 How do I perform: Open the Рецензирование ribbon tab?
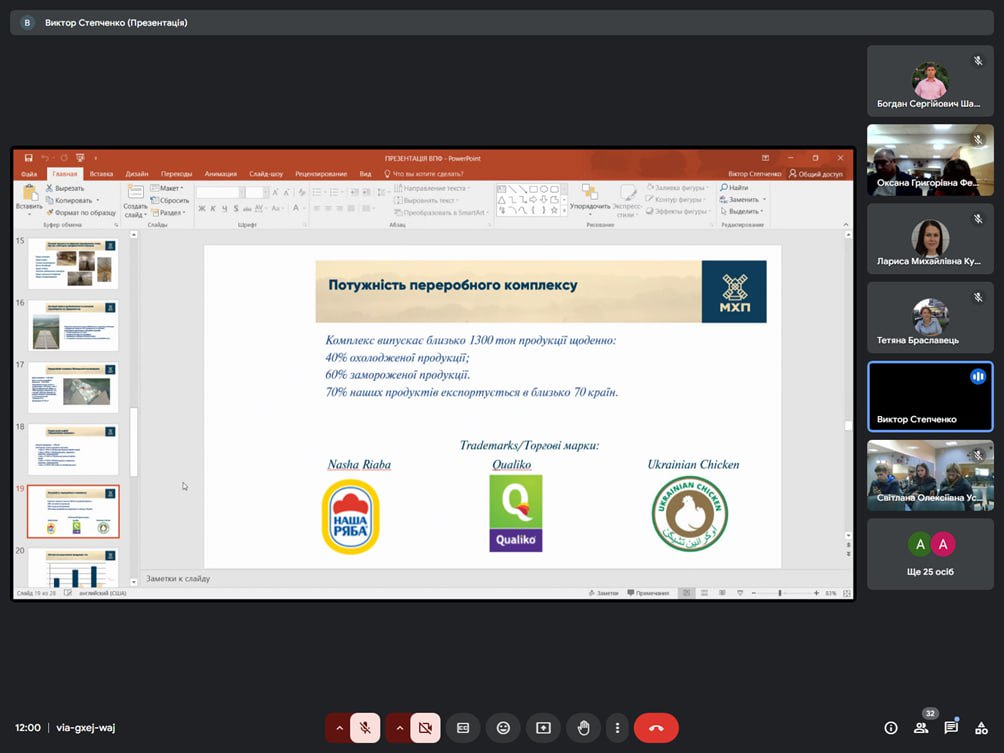(x=321, y=174)
